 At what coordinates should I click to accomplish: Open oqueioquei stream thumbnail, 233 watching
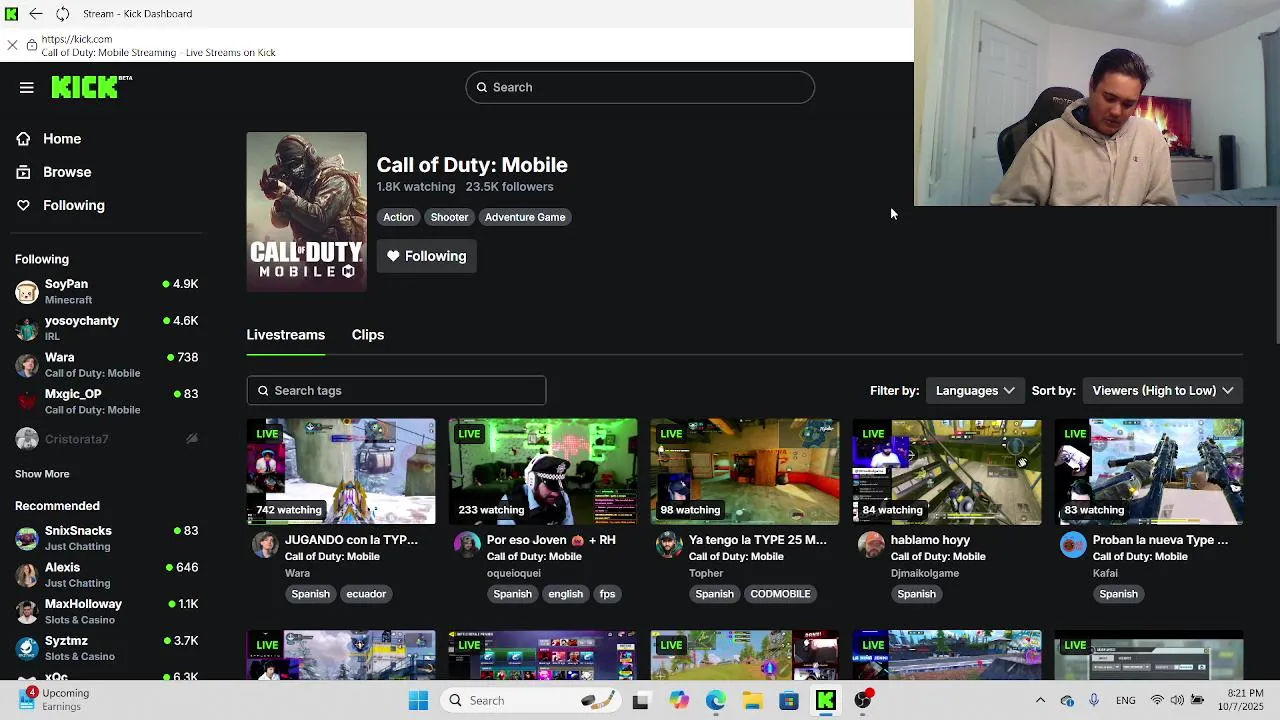point(543,471)
